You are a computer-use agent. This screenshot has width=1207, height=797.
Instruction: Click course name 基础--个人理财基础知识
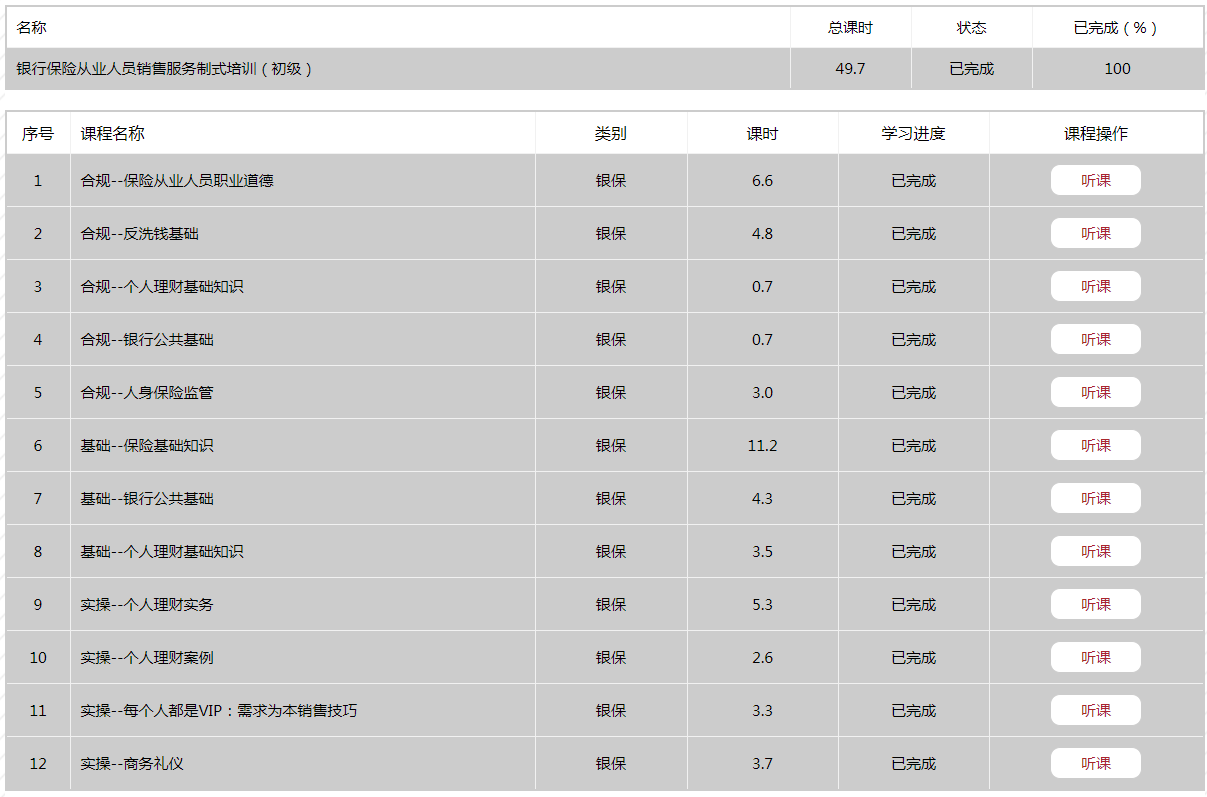[x=162, y=552]
